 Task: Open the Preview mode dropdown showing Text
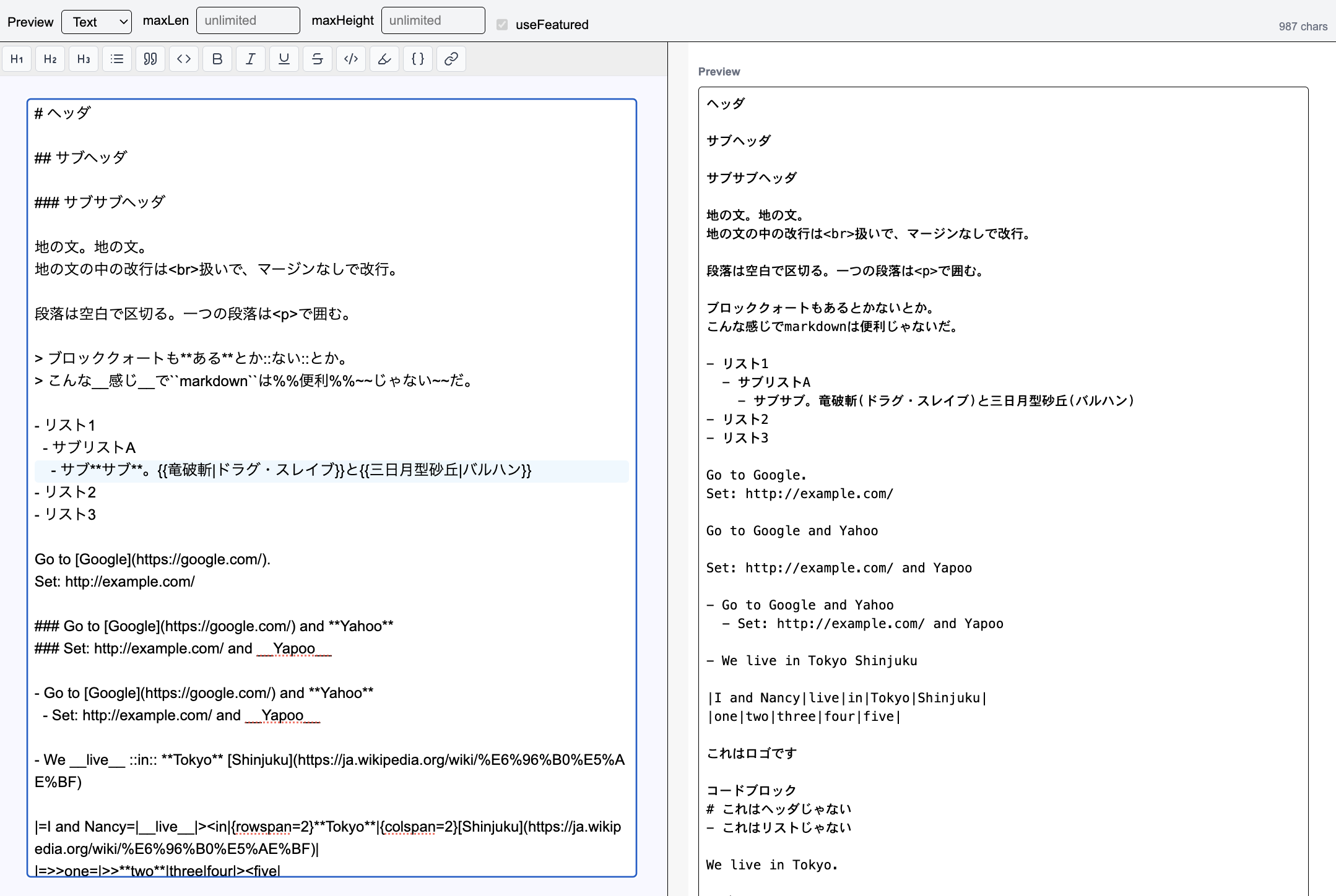pos(97,22)
